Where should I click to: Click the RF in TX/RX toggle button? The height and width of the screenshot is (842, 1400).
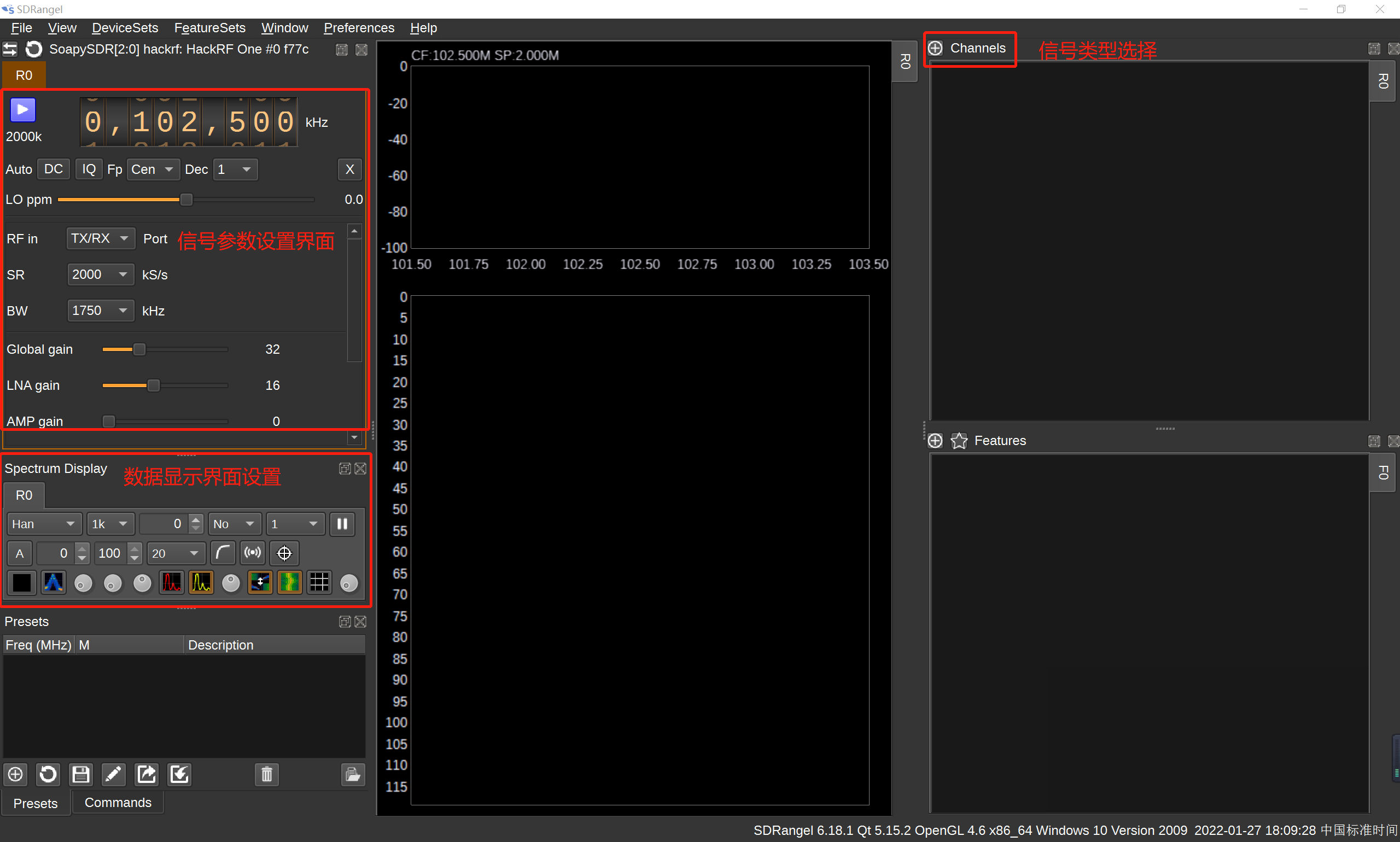point(99,237)
